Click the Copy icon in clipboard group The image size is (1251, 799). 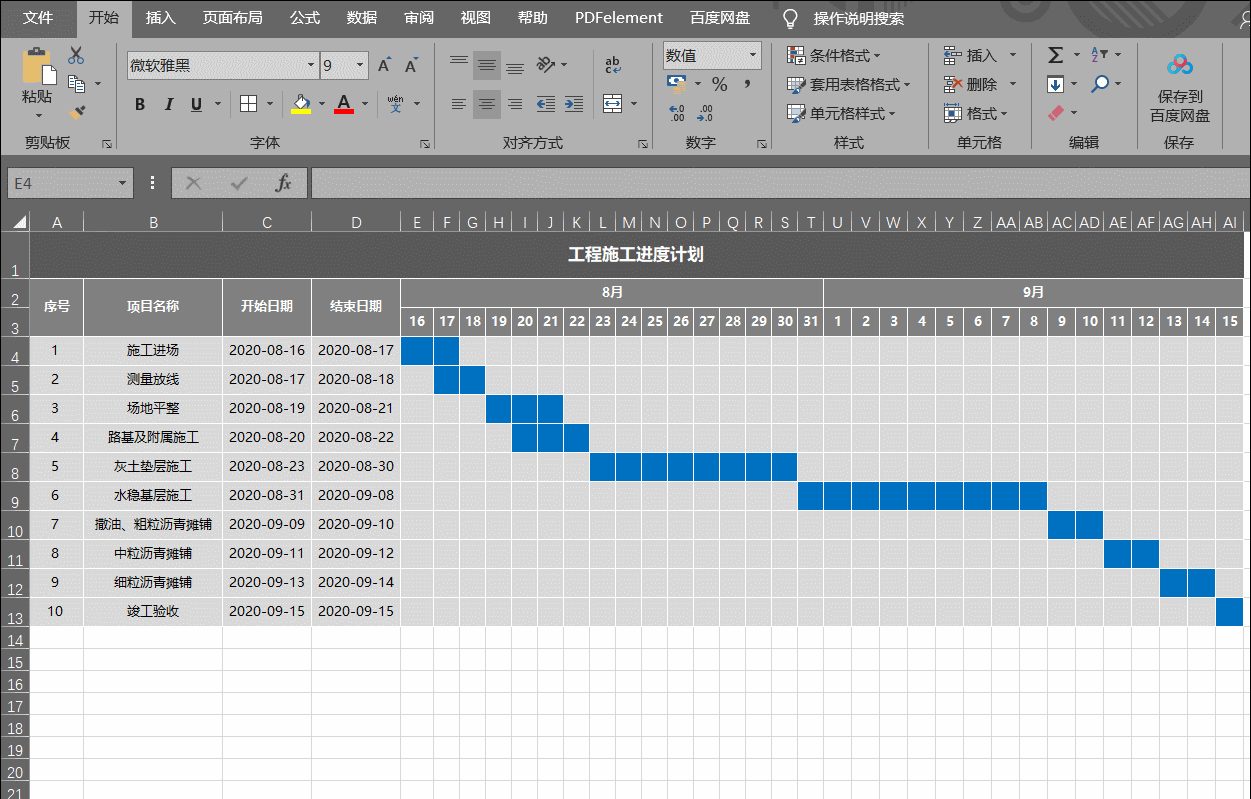(x=77, y=84)
